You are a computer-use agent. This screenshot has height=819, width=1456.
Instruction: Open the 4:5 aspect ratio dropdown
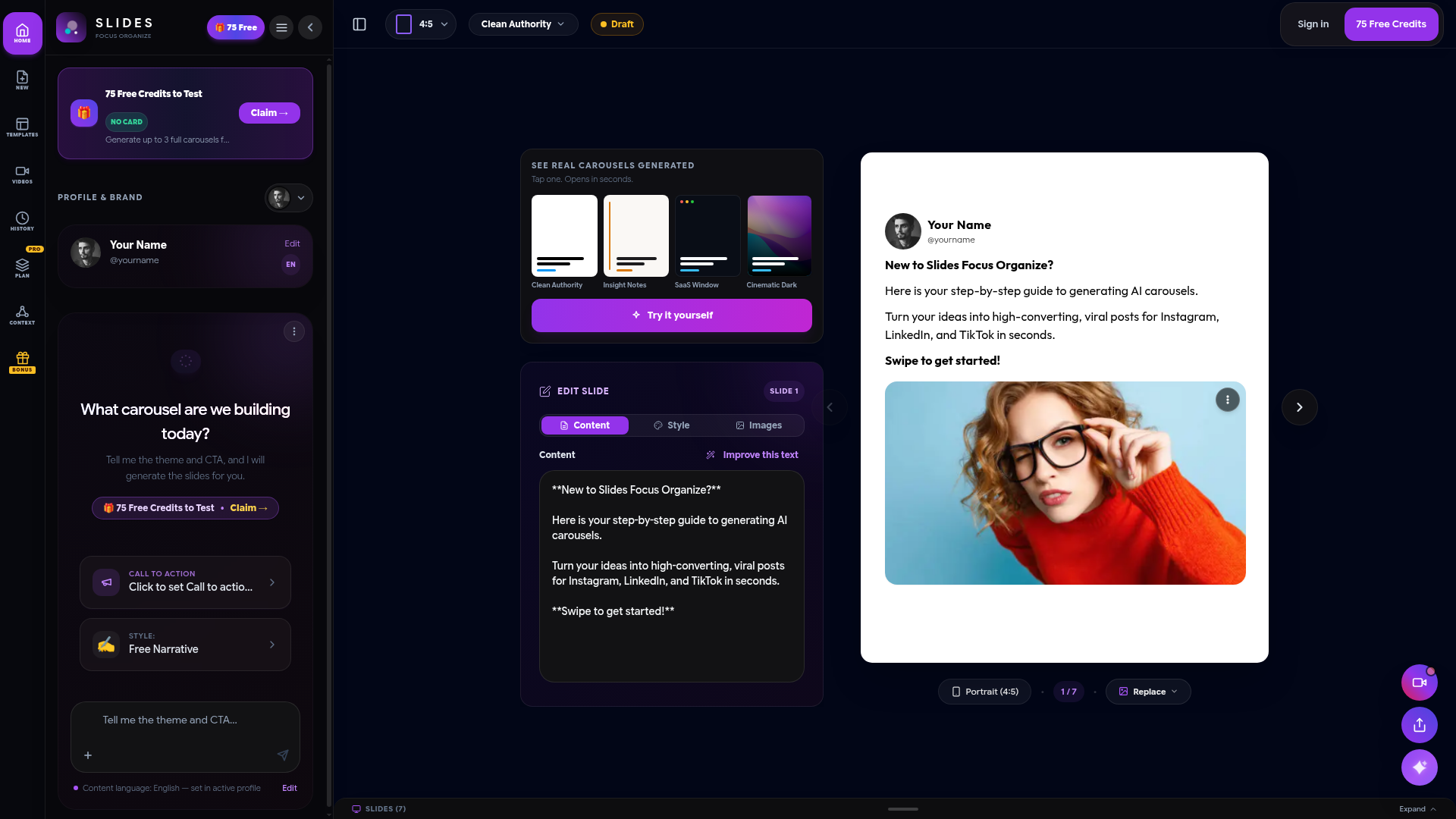[421, 24]
